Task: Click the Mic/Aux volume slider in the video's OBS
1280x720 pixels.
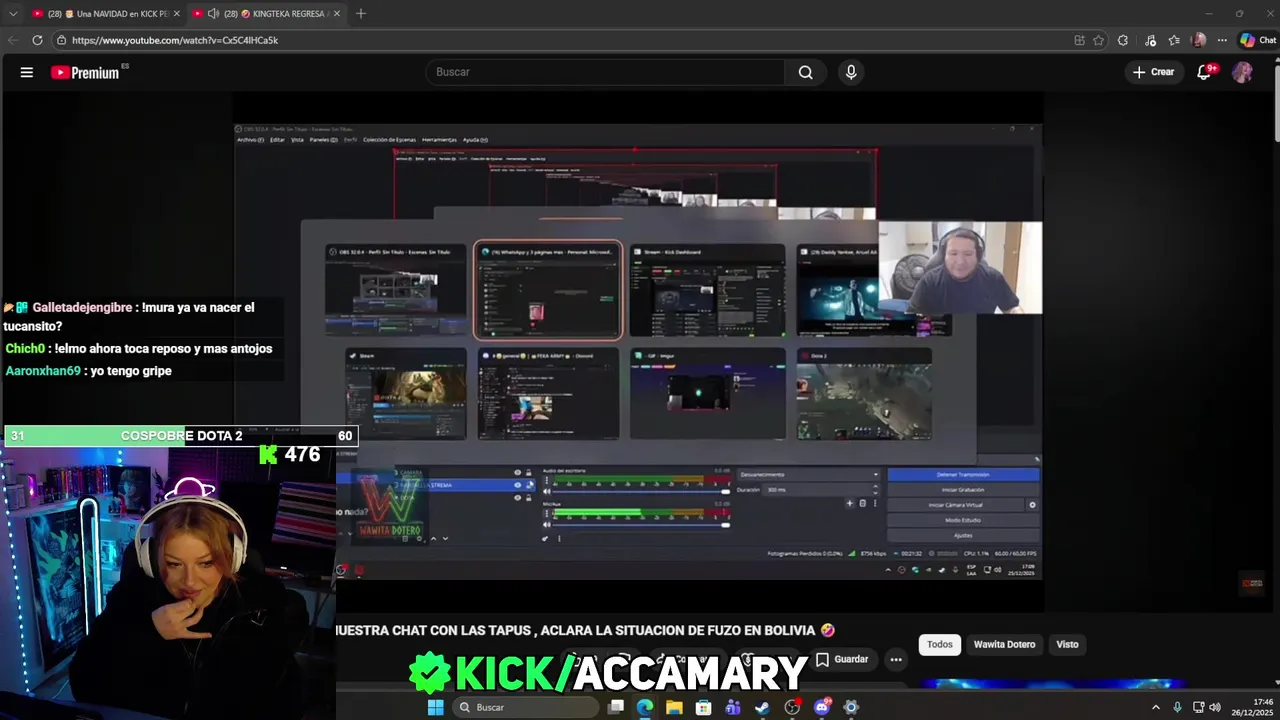Action: click(641, 524)
